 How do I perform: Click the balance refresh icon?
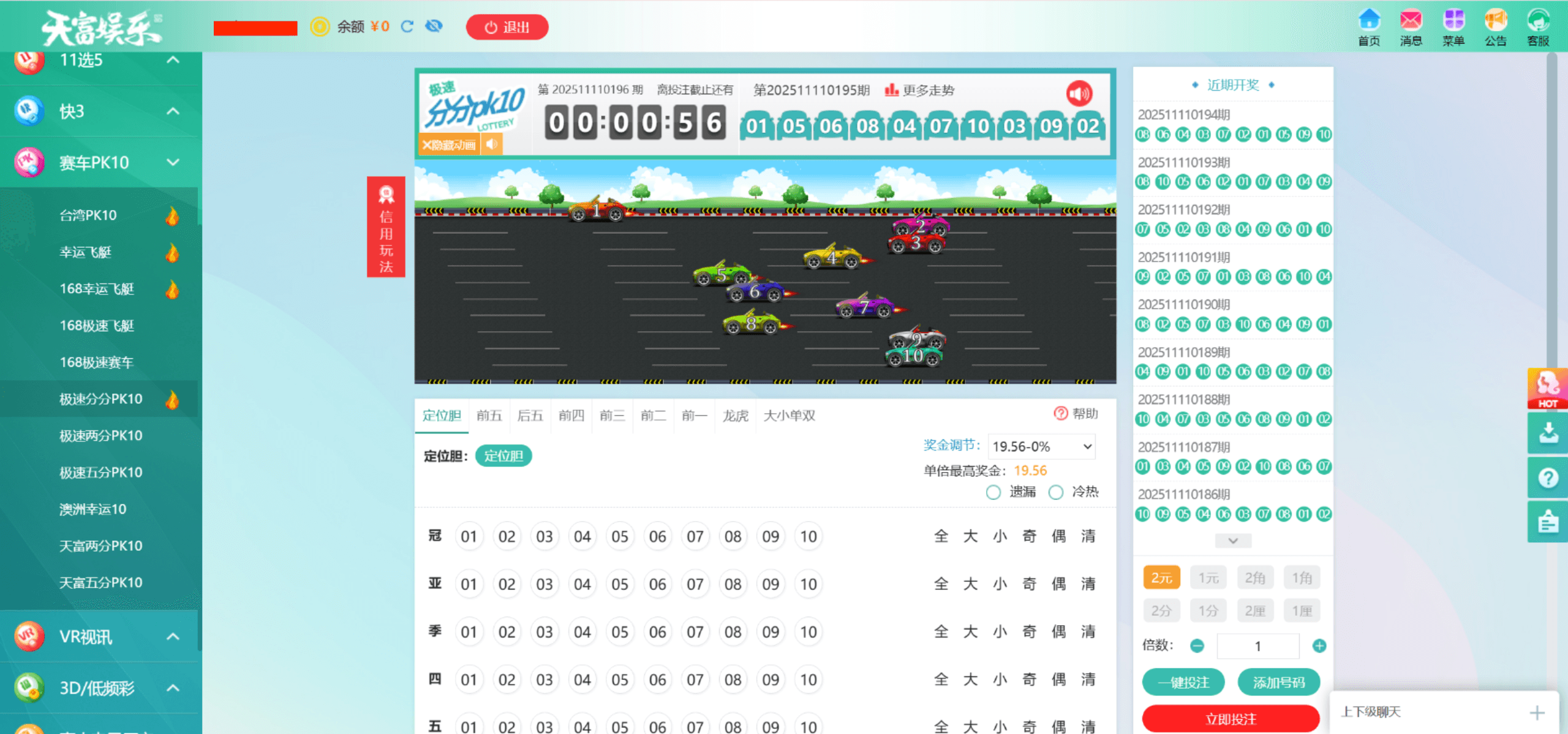pos(407,26)
